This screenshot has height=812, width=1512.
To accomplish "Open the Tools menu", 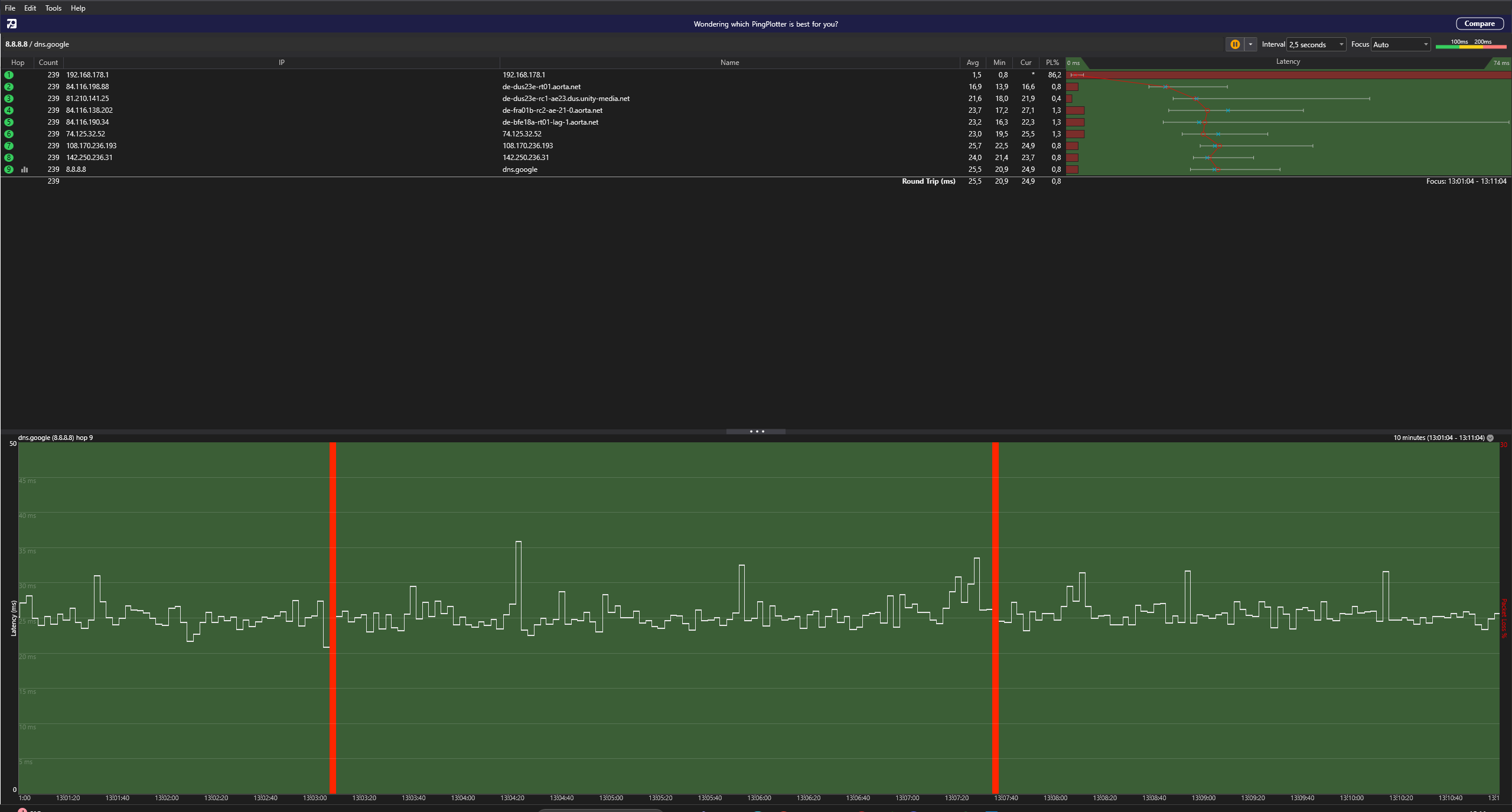I will point(53,8).
